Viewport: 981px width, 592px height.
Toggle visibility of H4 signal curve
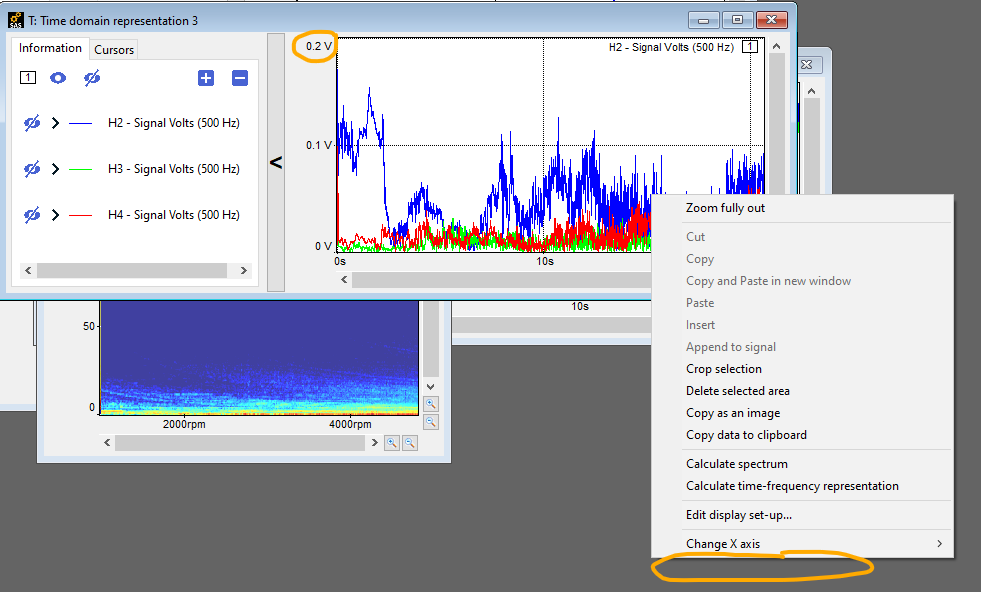pyautogui.click(x=32, y=215)
